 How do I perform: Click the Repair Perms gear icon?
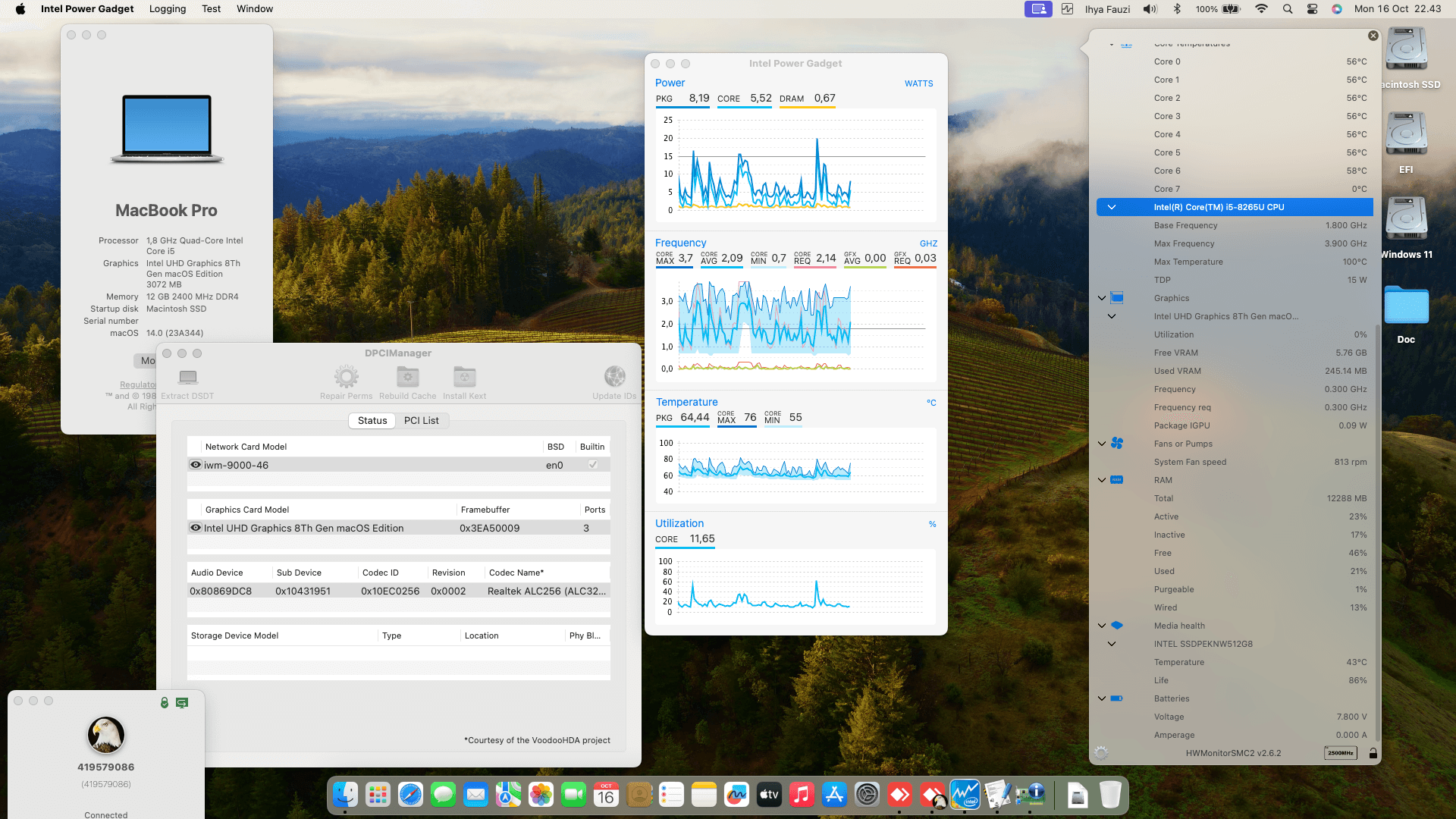tap(347, 377)
